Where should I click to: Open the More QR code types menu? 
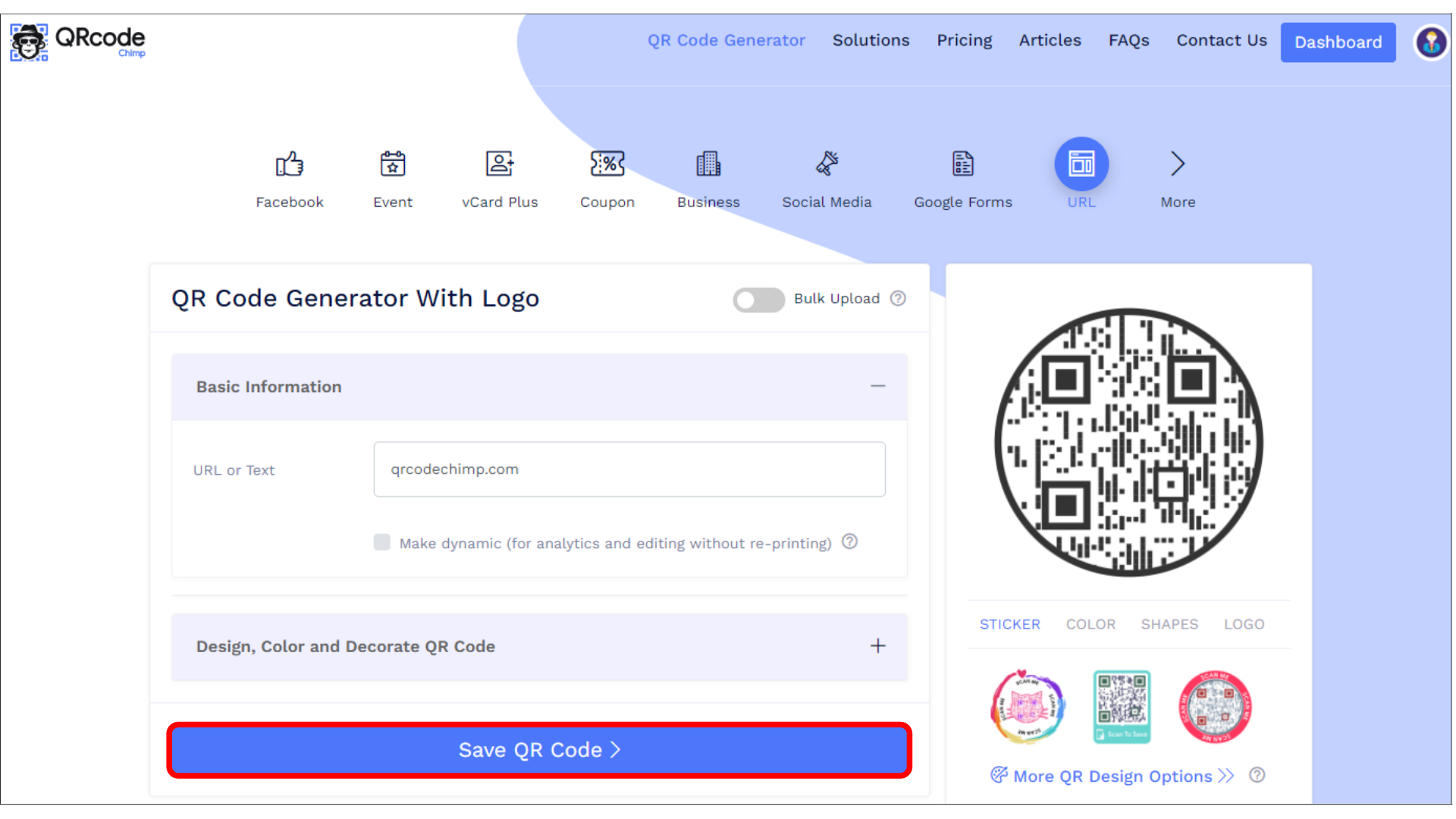(1176, 178)
